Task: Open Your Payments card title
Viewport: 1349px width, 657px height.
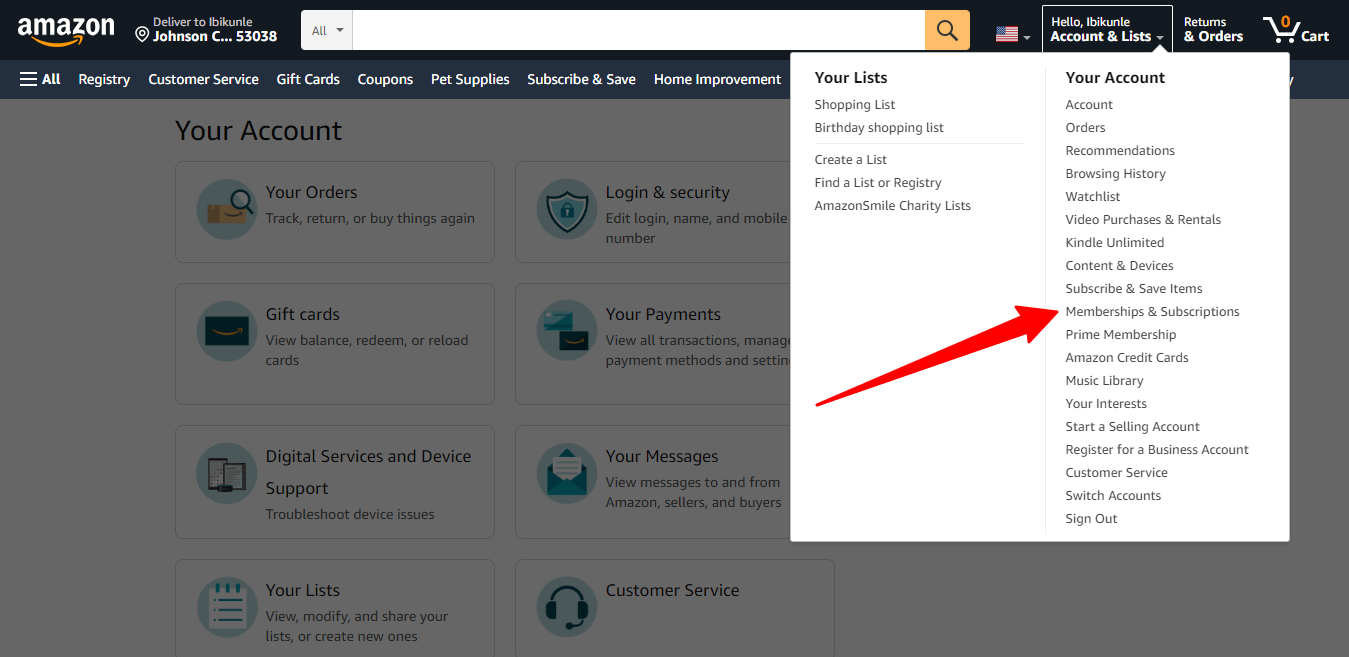Action: [663, 315]
